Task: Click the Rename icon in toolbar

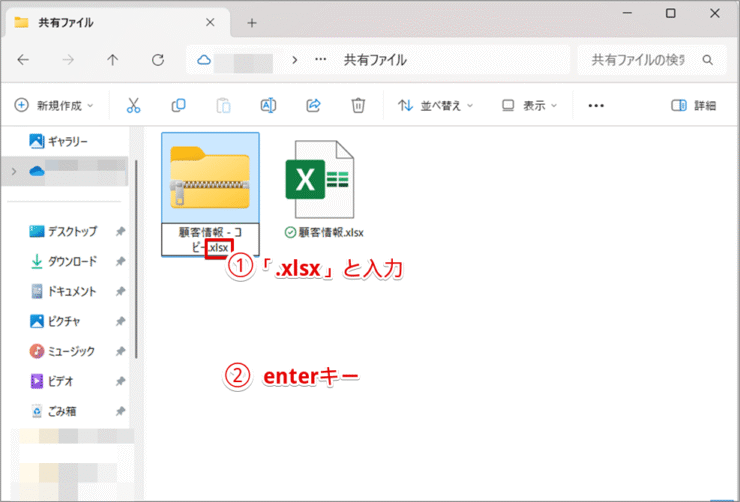Action: (x=268, y=105)
